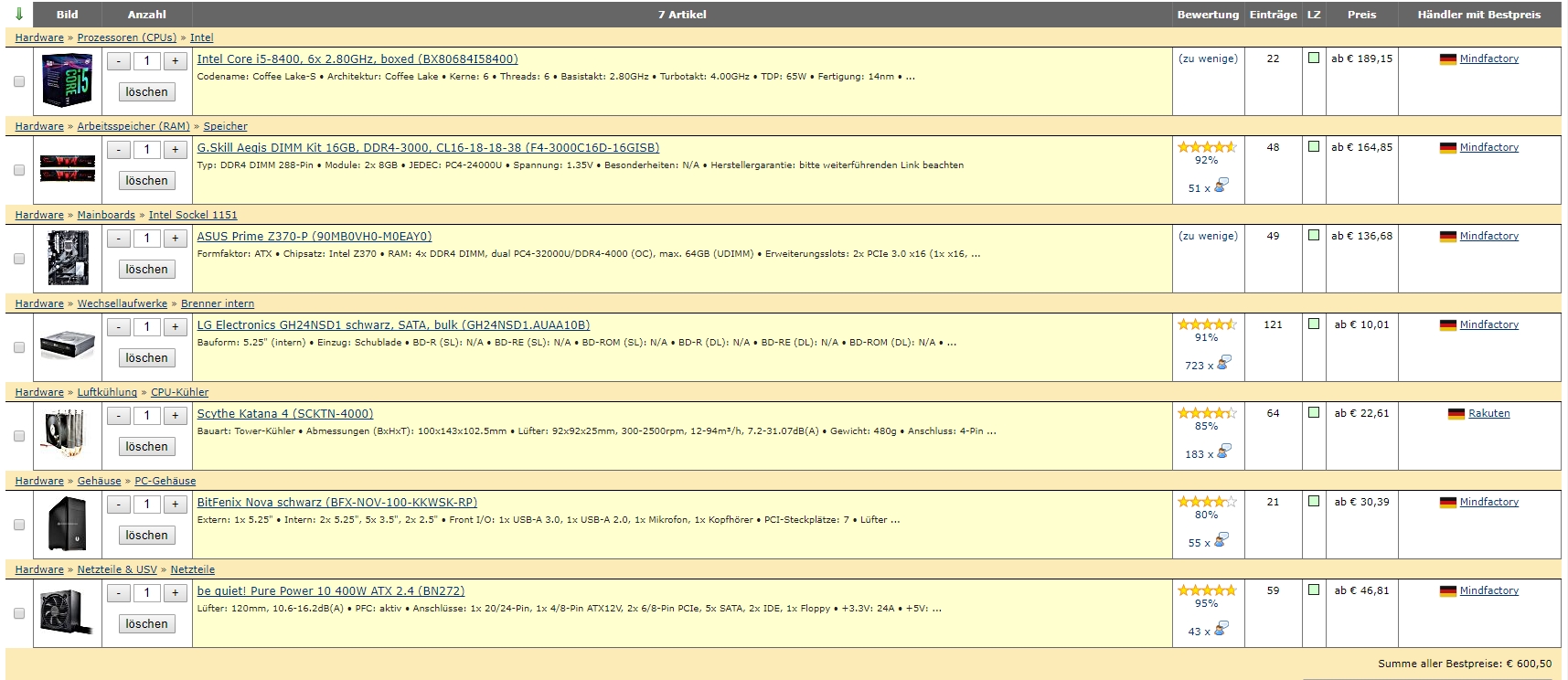The image size is (1568, 680).
Task: Open Arbeitsspeicher (RAM) breadcrumb link
Action: coord(133,126)
